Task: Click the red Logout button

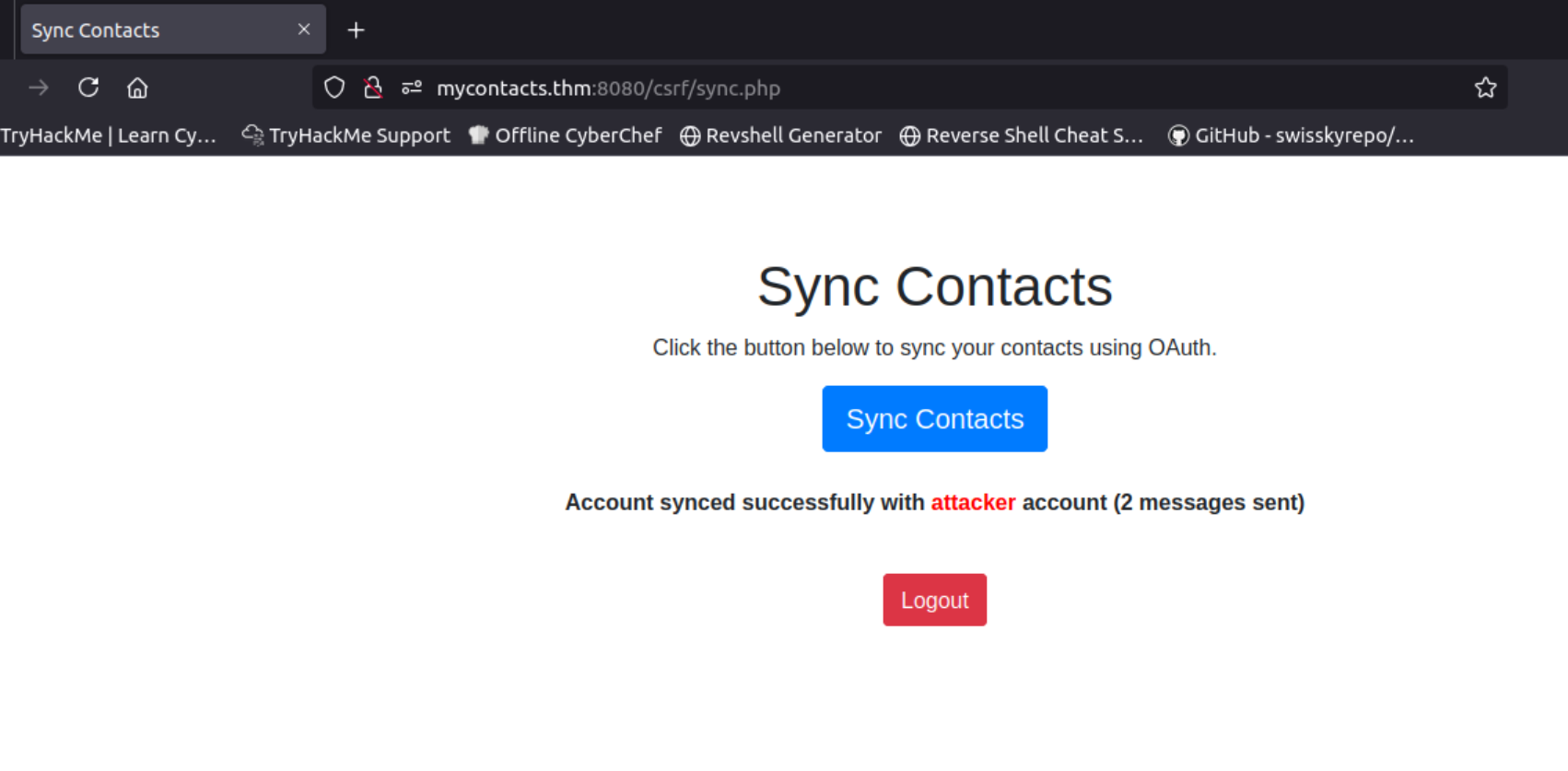Action: pyautogui.click(x=934, y=600)
